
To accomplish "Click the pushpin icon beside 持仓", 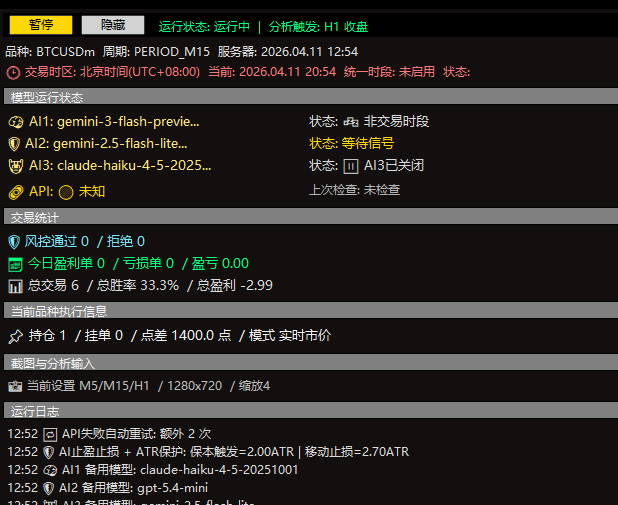I will click(x=16, y=336).
